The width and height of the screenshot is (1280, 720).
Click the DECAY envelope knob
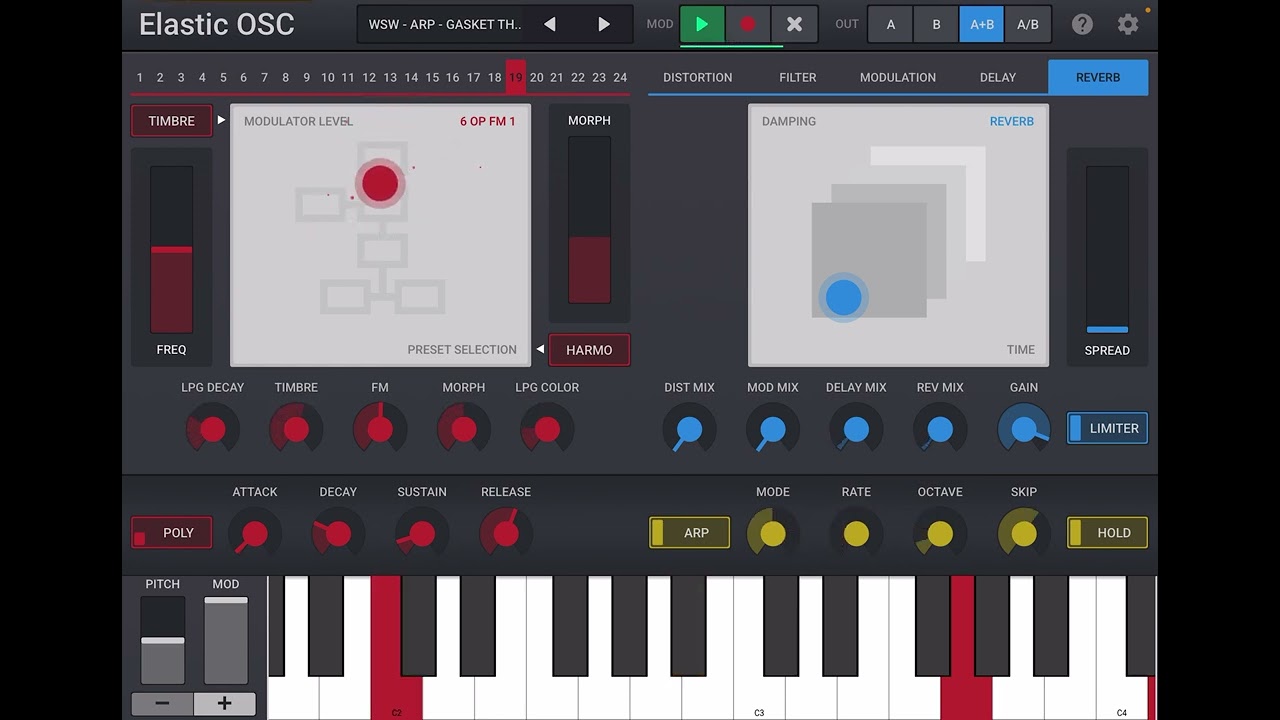pyautogui.click(x=338, y=534)
